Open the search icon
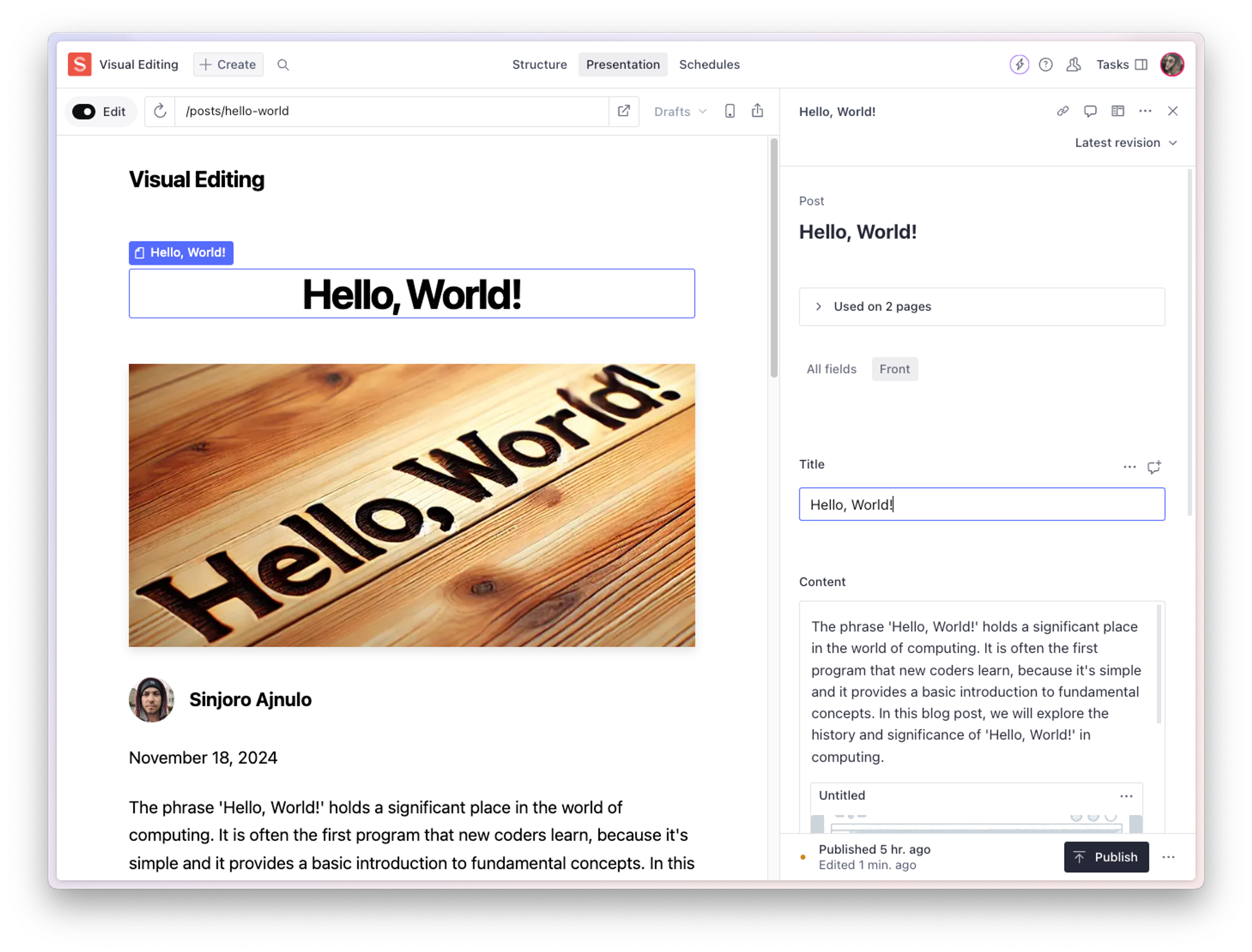This screenshot has height=952, width=1252. pyautogui.click(x=283, y=65)
